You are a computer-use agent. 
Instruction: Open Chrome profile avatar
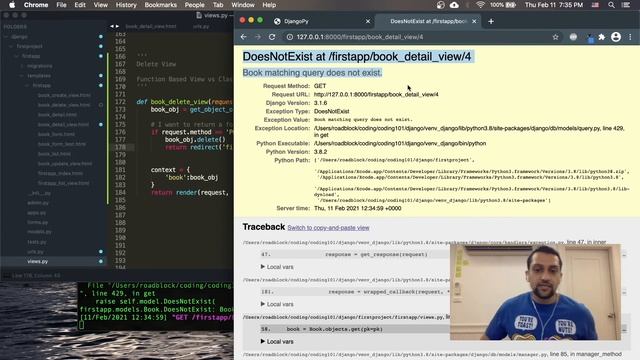[616, 37]
